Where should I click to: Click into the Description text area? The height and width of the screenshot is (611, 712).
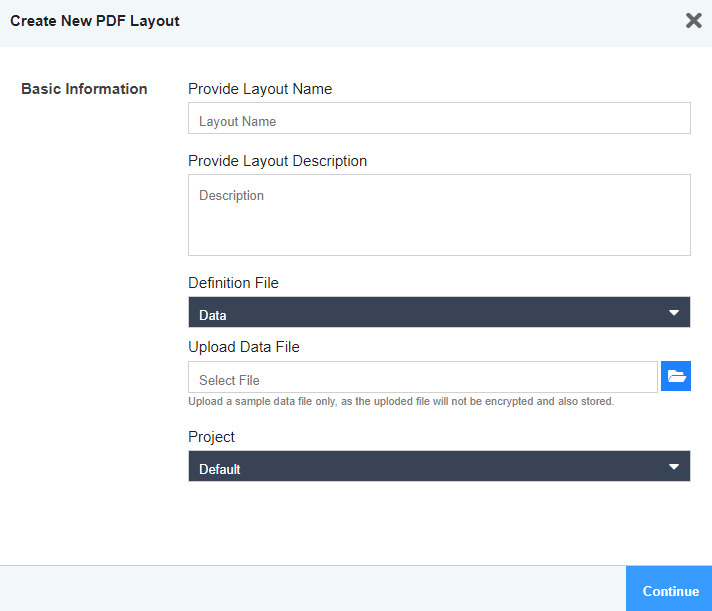[x=439, y=215]
